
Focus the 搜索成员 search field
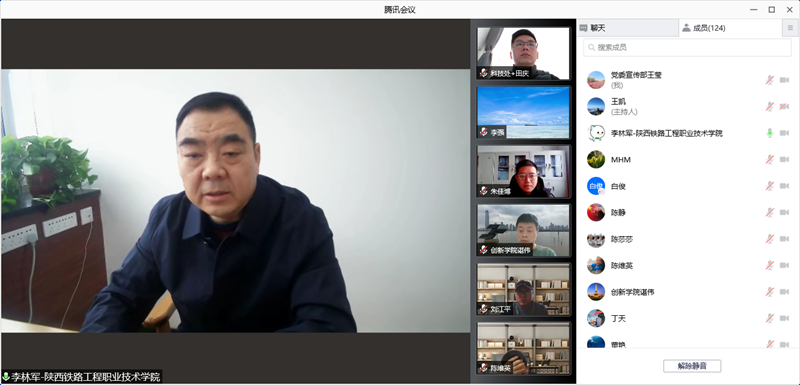[x=687, y=47]
